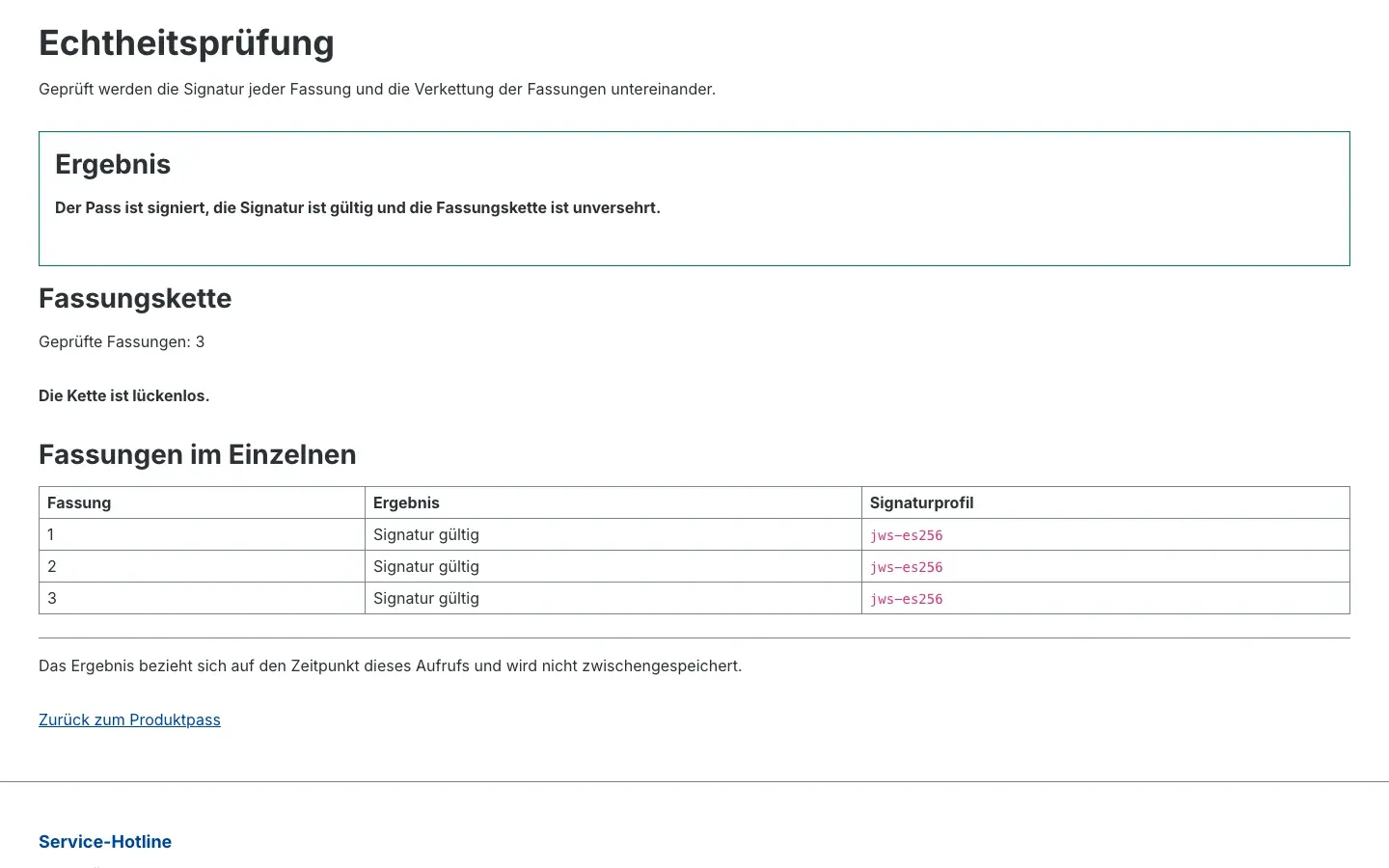This screenshot has width=1389, height=868.
Task: Click the 'Die Kette ist lückenlos.' statement
Action: click(x=123, y=395)
